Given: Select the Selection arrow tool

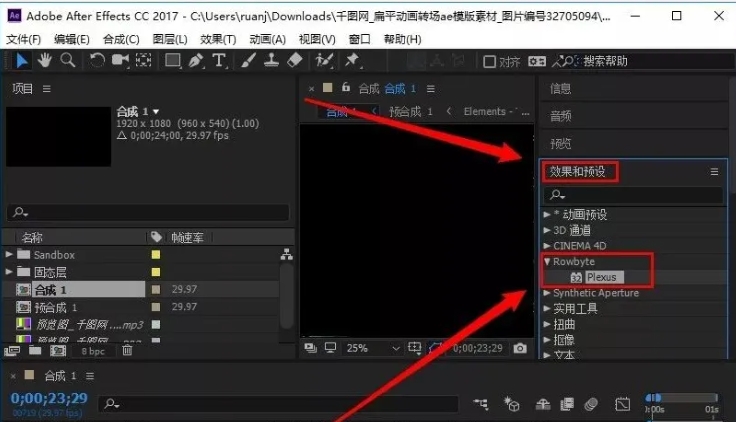Looking at the screenshot, I should coord(22,61).
